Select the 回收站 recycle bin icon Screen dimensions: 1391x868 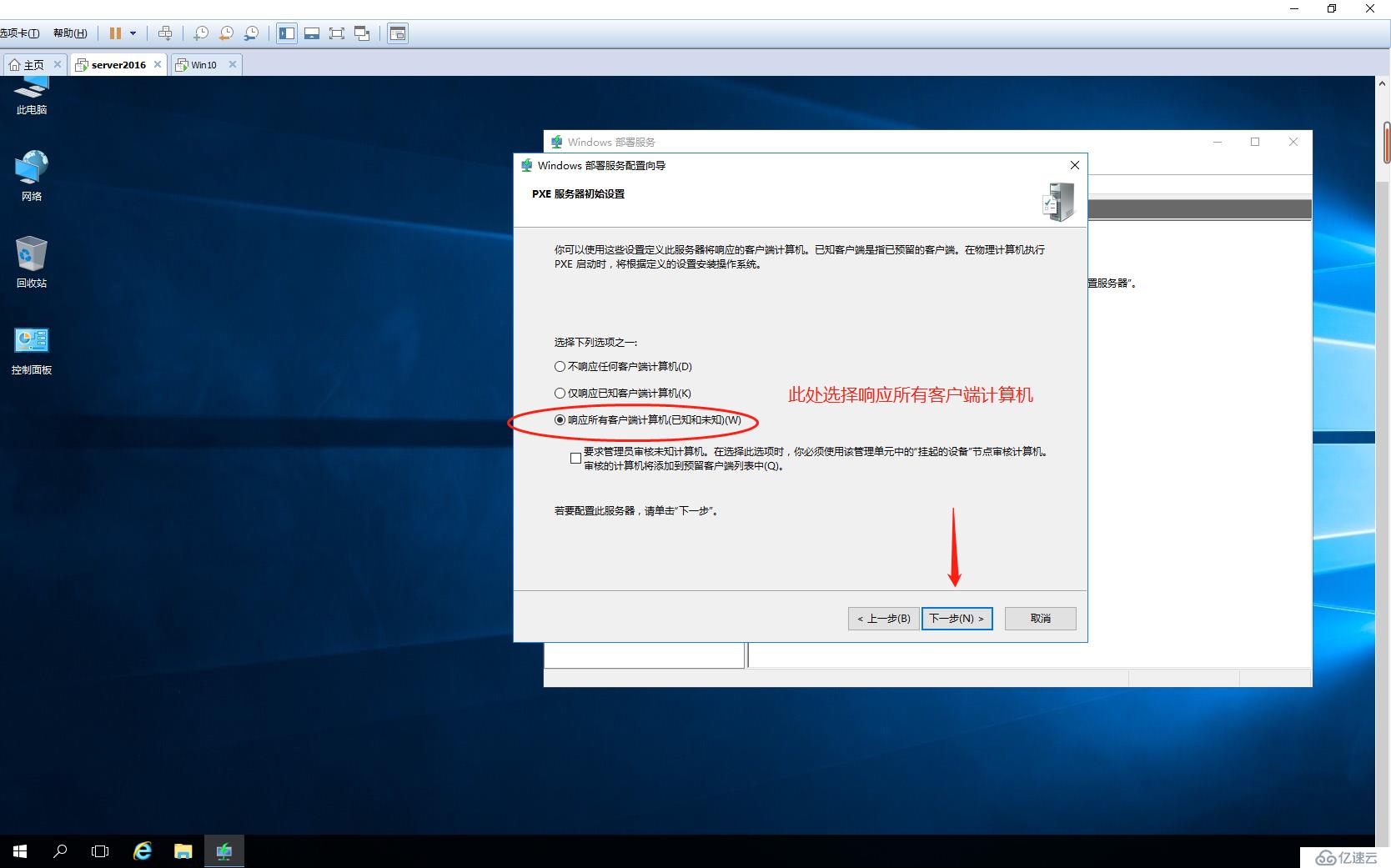32,263
